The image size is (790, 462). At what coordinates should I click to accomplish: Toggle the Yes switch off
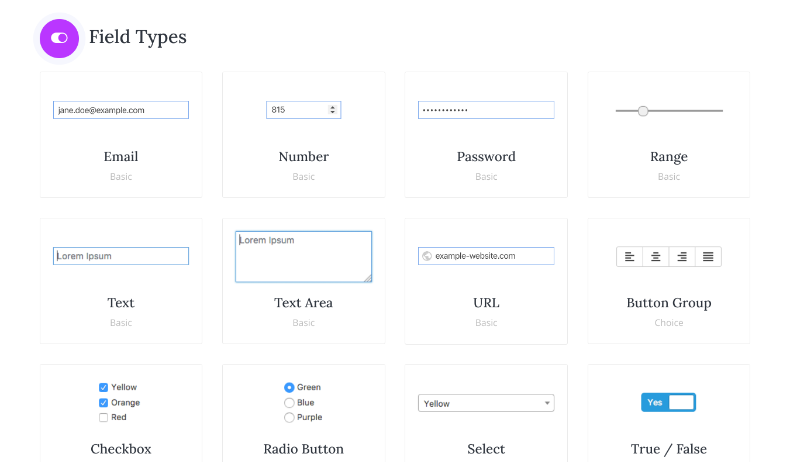[668, 403]
